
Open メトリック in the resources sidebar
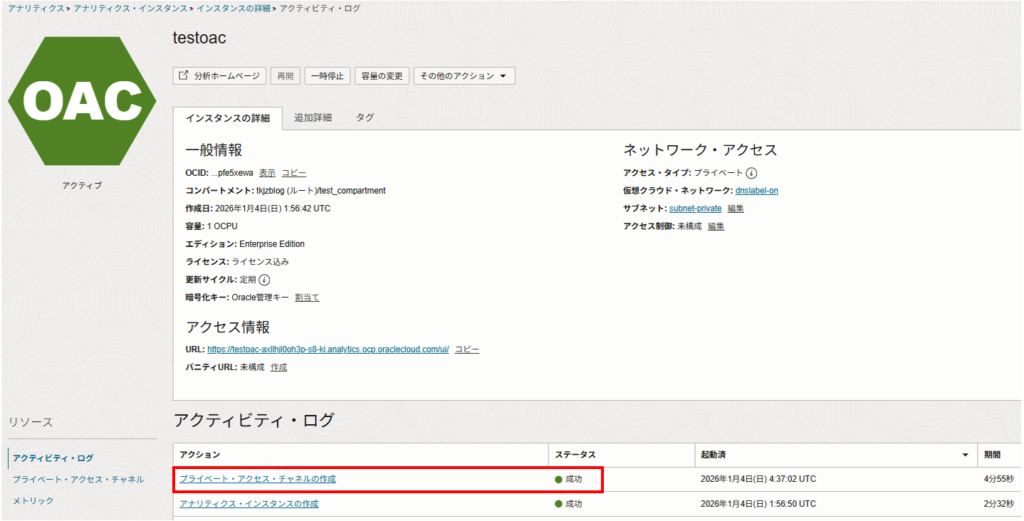click(33, 500)
